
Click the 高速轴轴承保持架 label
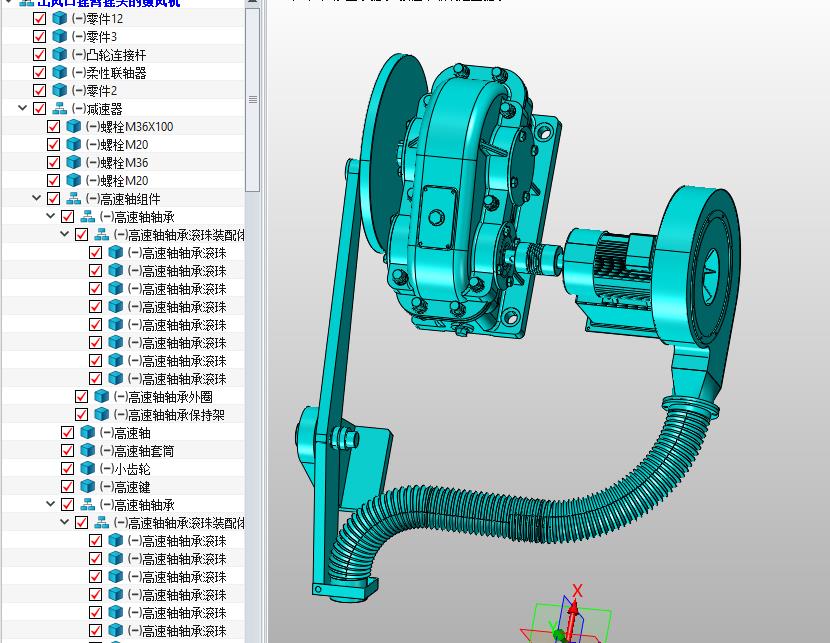click(x=169, y=415)
